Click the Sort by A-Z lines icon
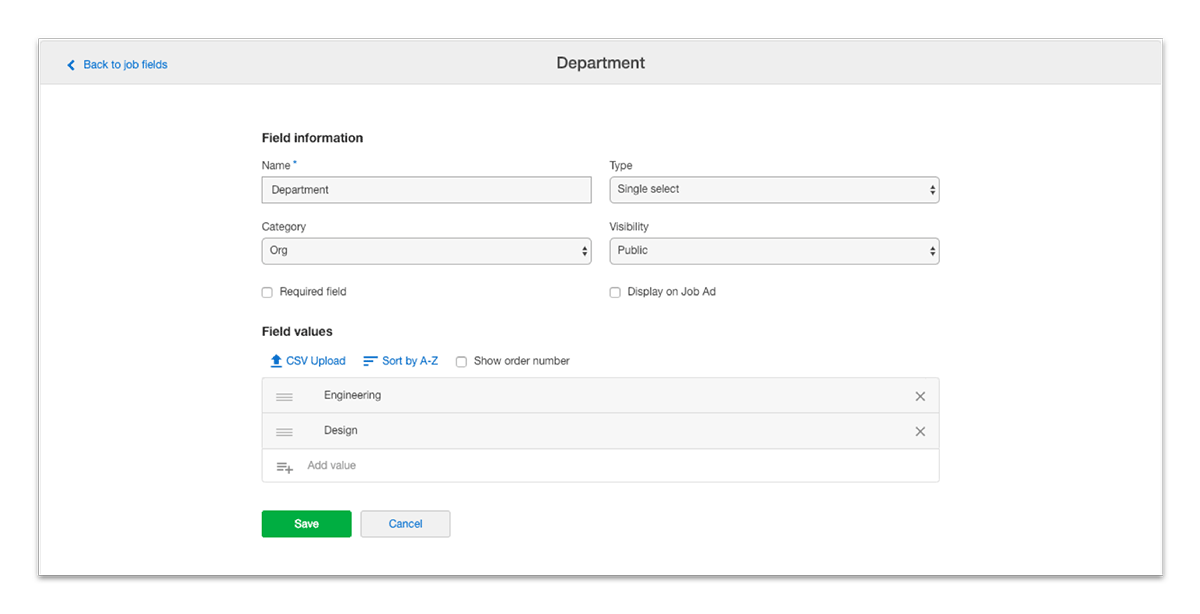The height and width of the screenshot is (614, 1200). (370, 361)
